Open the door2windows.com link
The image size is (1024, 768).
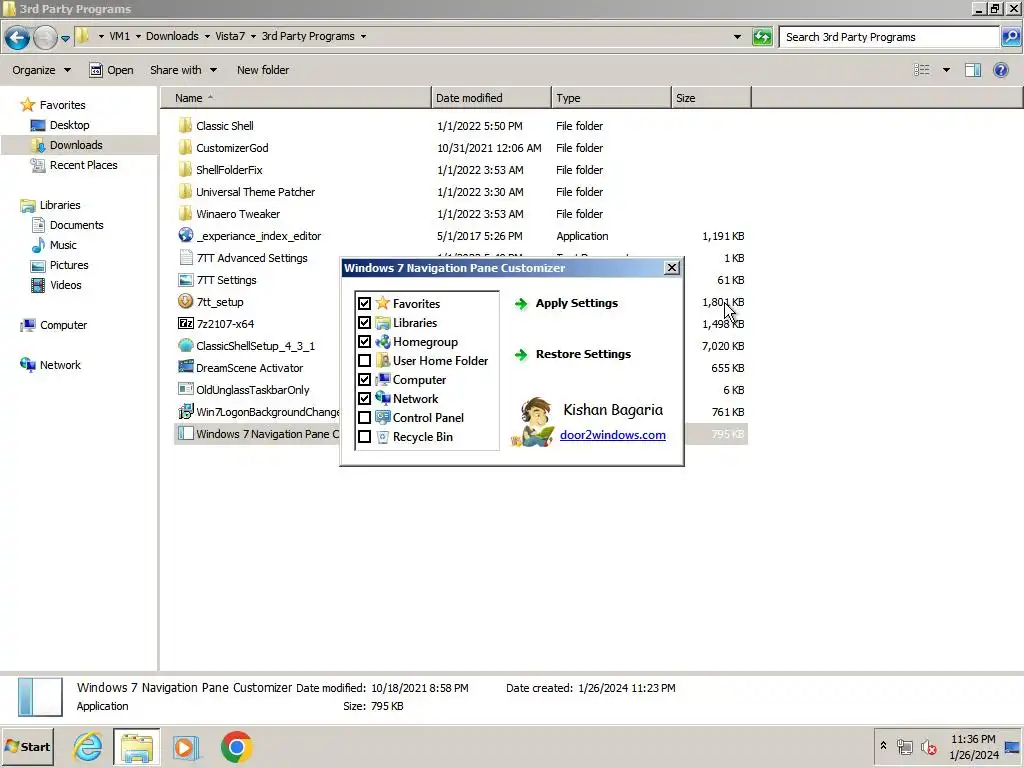click(613, 435)
